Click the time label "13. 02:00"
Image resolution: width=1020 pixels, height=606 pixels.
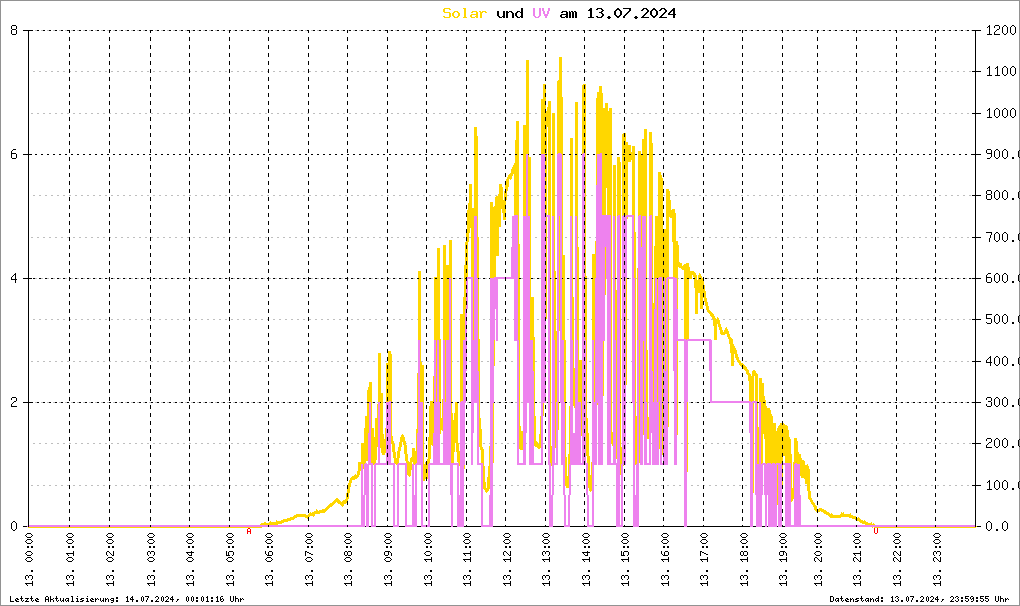(109, 559)
